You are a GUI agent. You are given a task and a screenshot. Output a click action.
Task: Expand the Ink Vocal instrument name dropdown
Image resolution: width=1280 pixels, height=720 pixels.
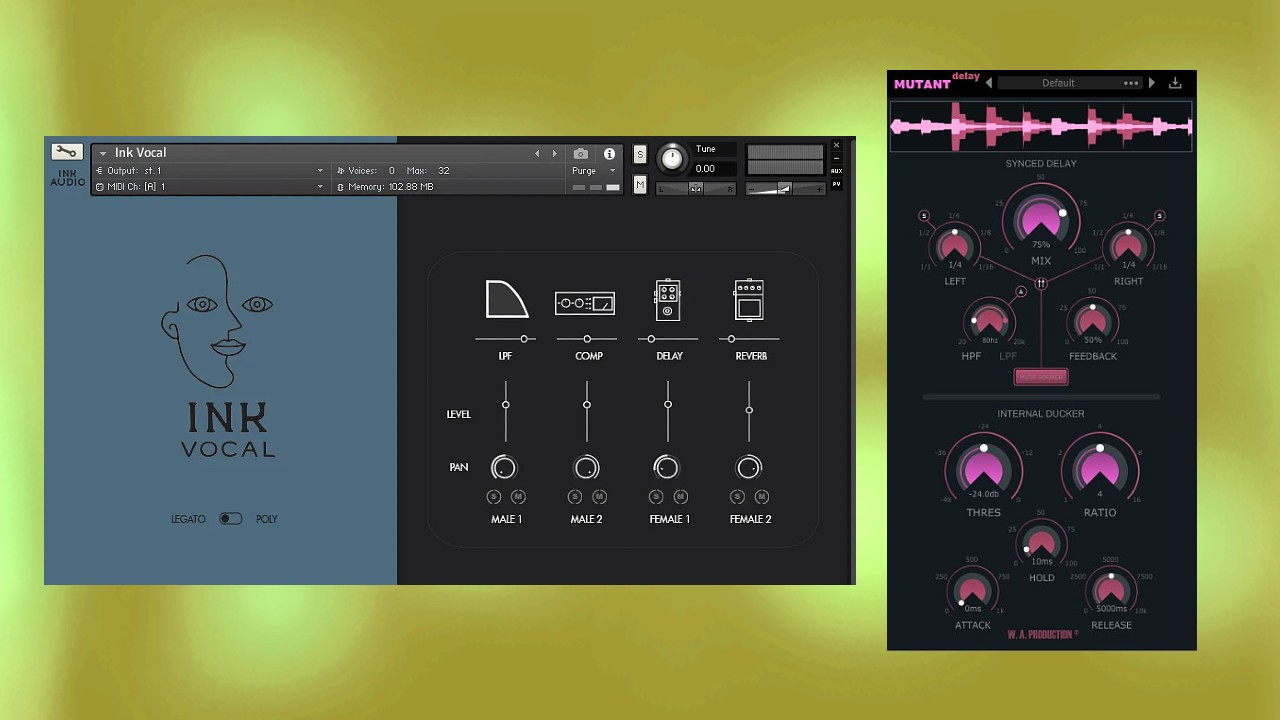coord(102,154)
